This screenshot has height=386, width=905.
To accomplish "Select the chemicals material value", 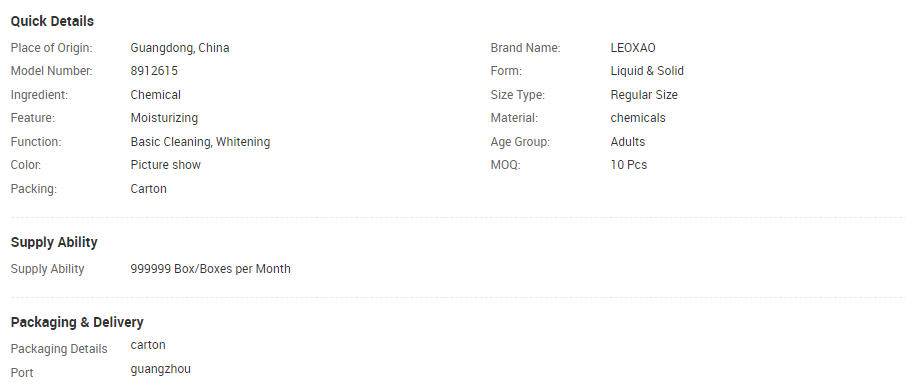I will click(638, 118).
